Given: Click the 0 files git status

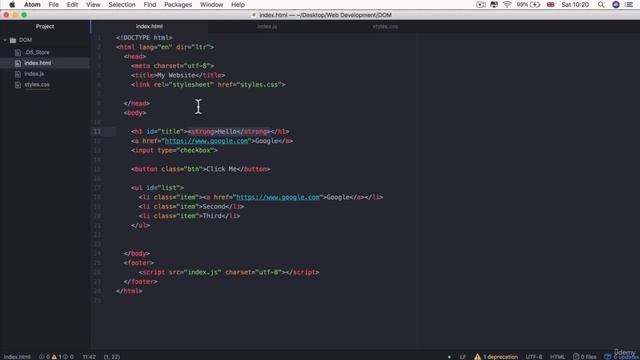Looking at the screenshot, I should pyautogui.click(x=584, y=357).
